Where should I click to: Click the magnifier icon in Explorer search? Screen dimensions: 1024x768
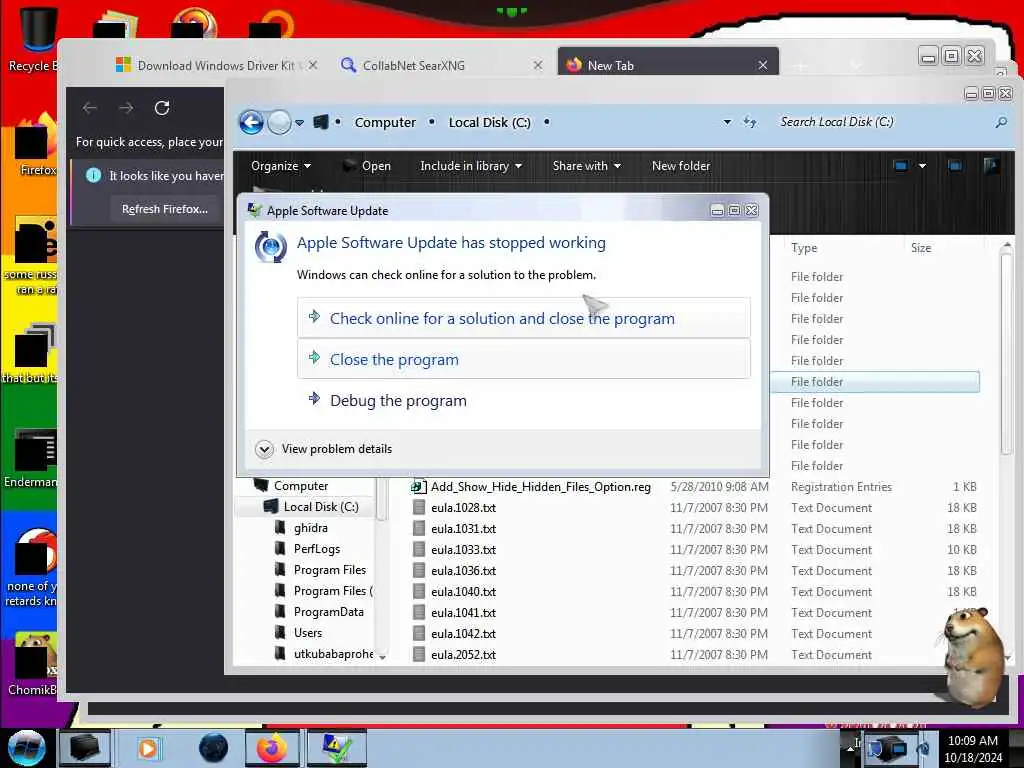tap(1000, 122)
